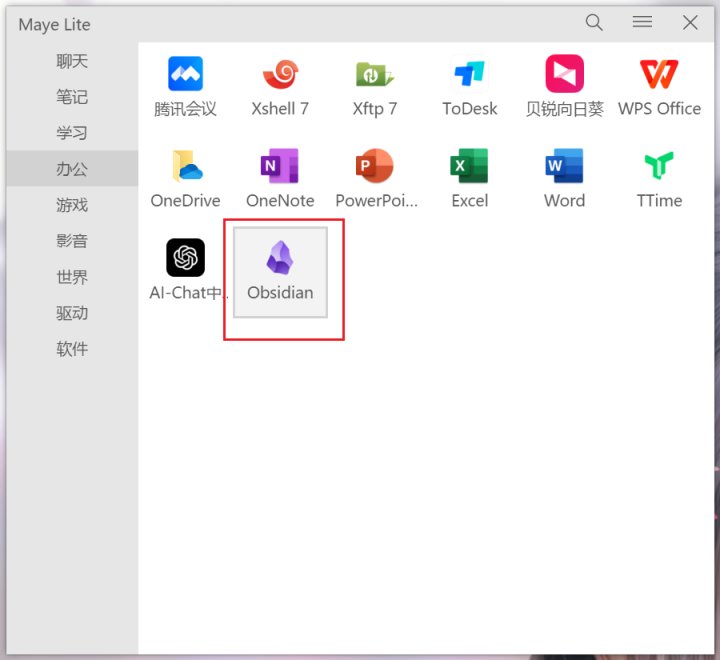Viewport: 720px width, 660px height.
Task: Open Word
Action: pyautogui.click(x=564, y=179)
